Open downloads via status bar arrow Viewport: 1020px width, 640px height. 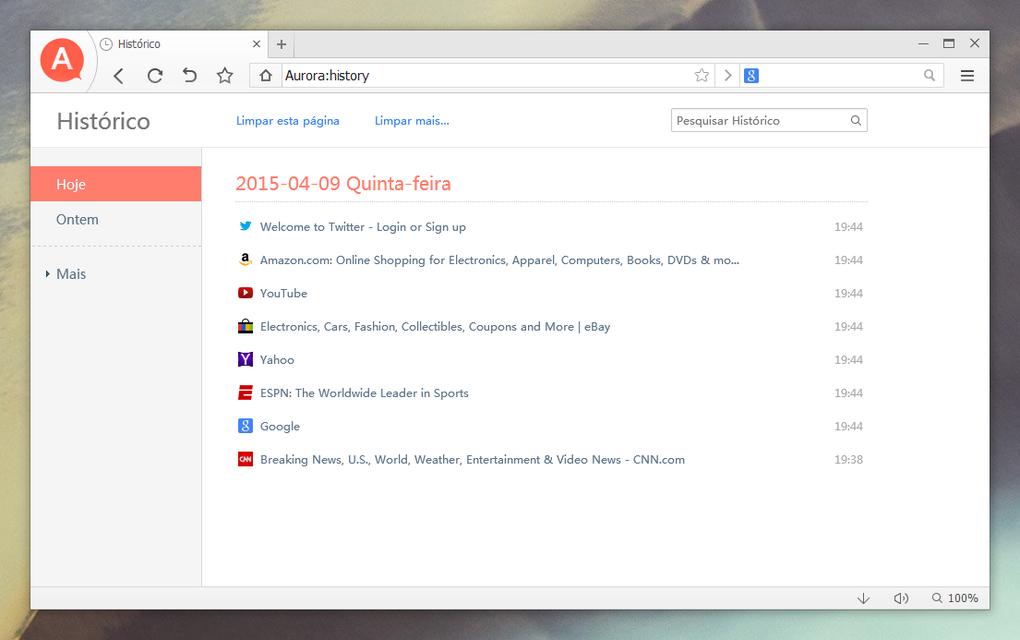coord(863,598)
